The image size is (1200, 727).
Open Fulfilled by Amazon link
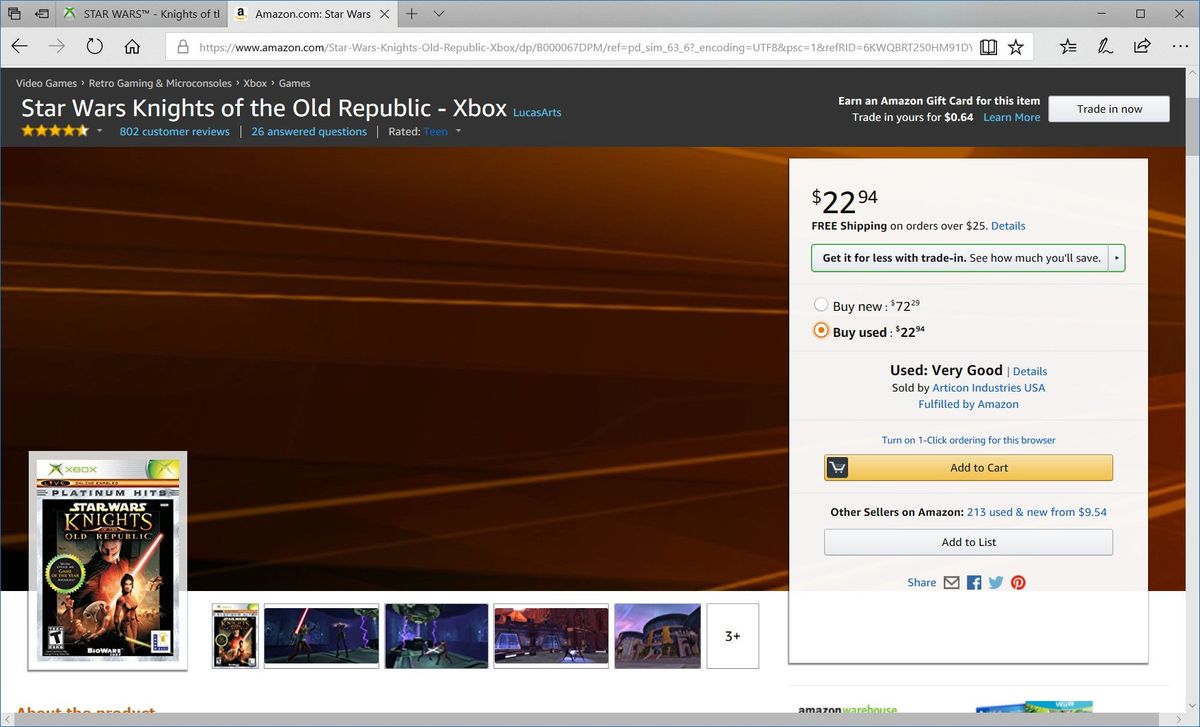coord(968,405)
